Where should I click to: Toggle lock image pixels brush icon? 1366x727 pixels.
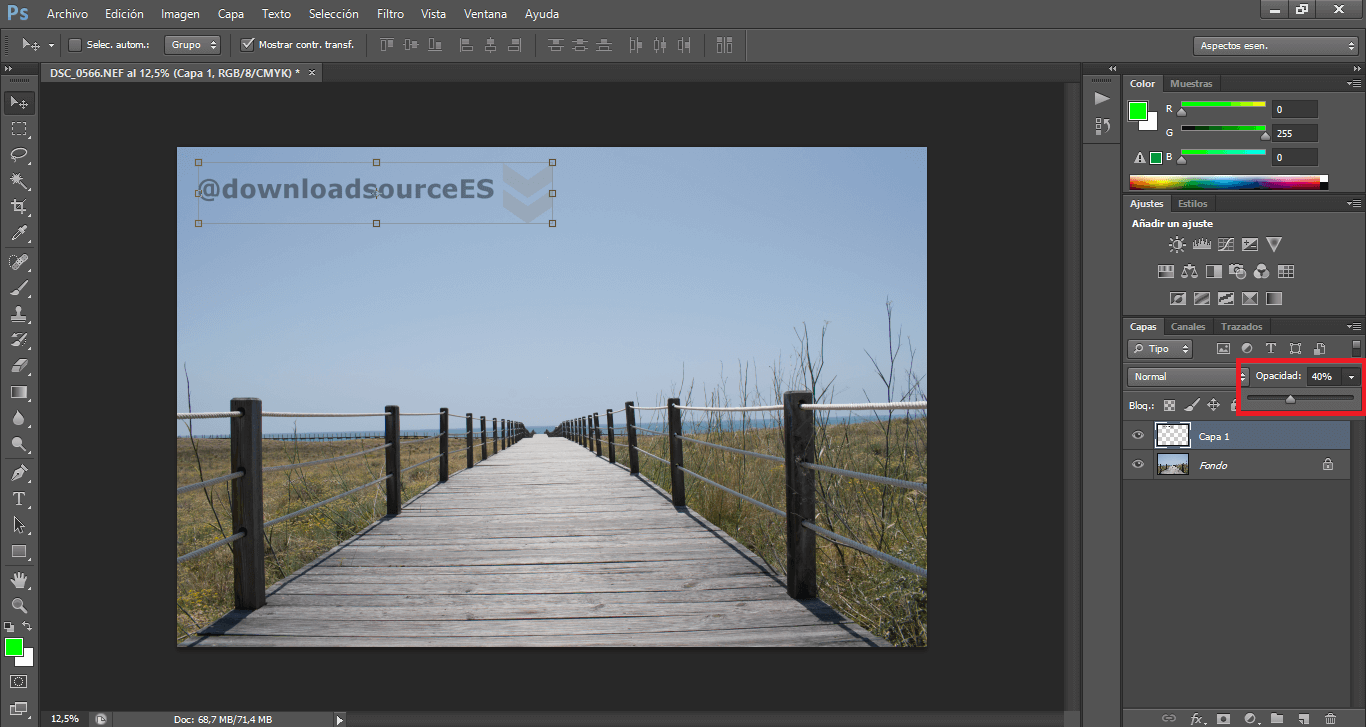click(1191, 405)
